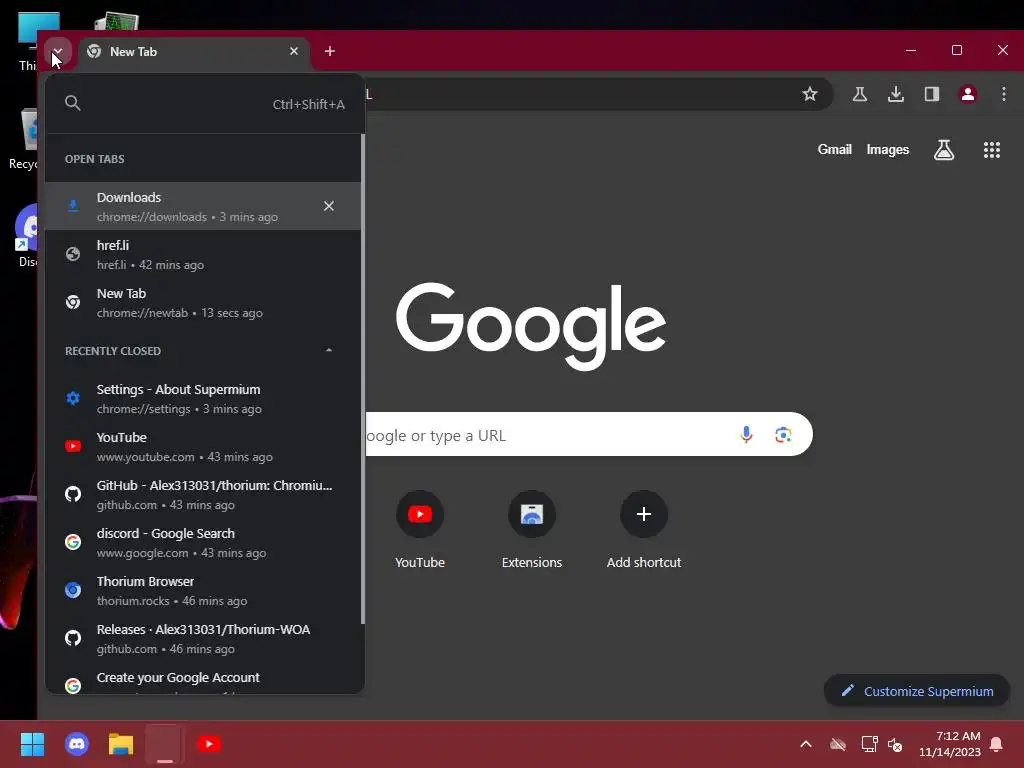The image size is (1024, 768).
Task: Reopen the Thorium Browser tab
Action: [203, 590]
